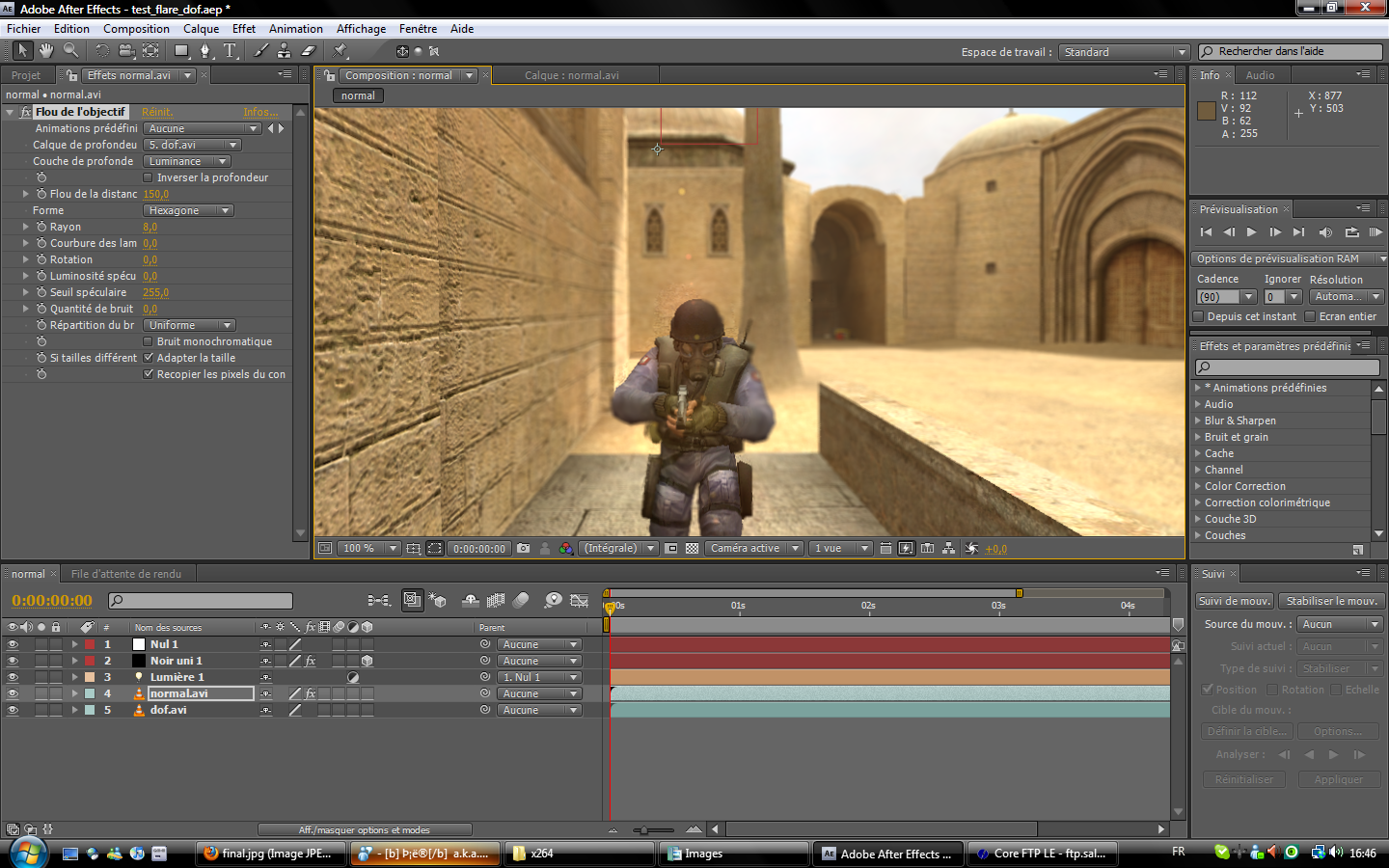Image resolution: width=1389 pixels, height=868 pixels.
Task: Enable the Ecran entier checkbox
Action: (1310, 316)
